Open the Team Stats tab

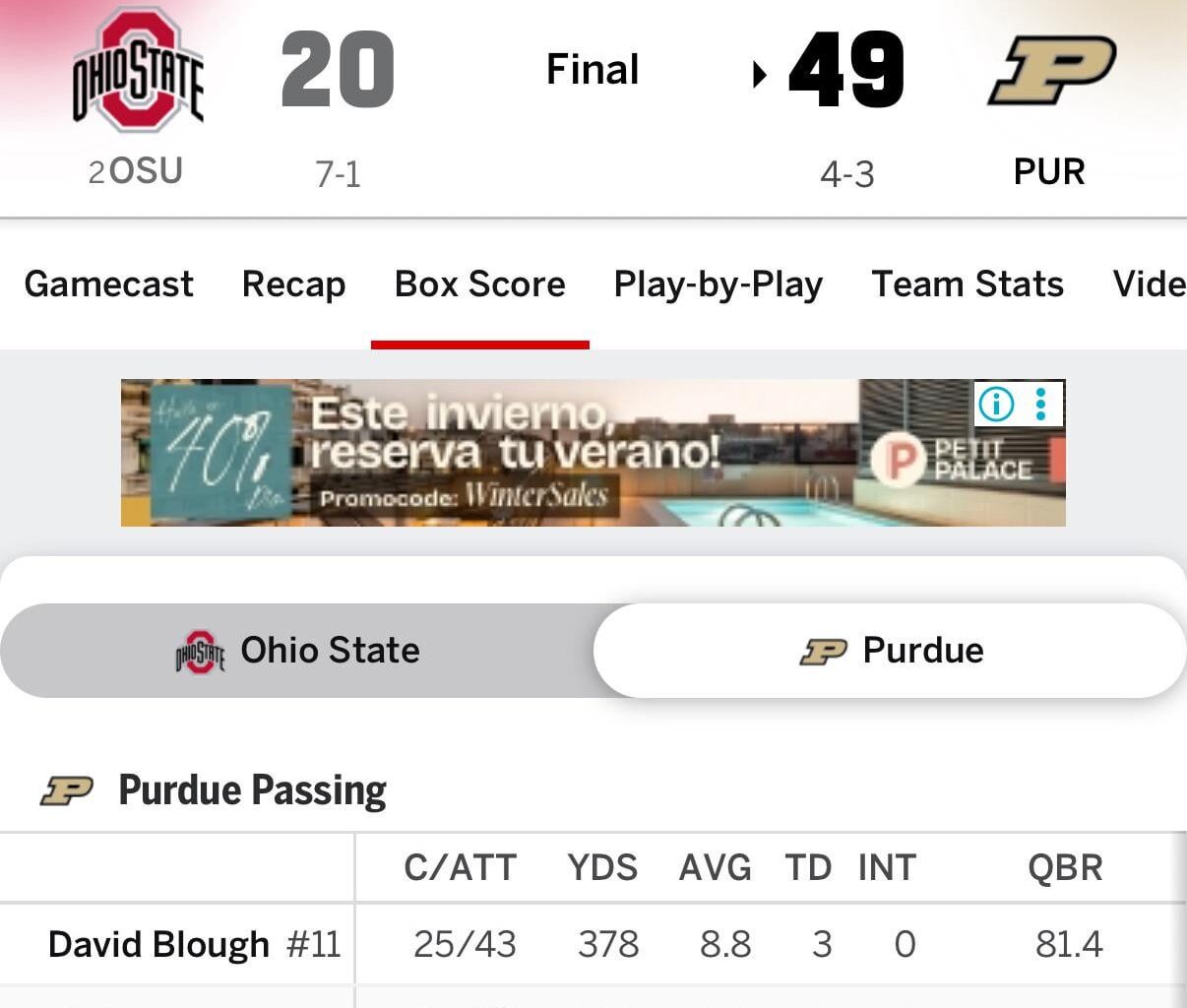point(967,284)
